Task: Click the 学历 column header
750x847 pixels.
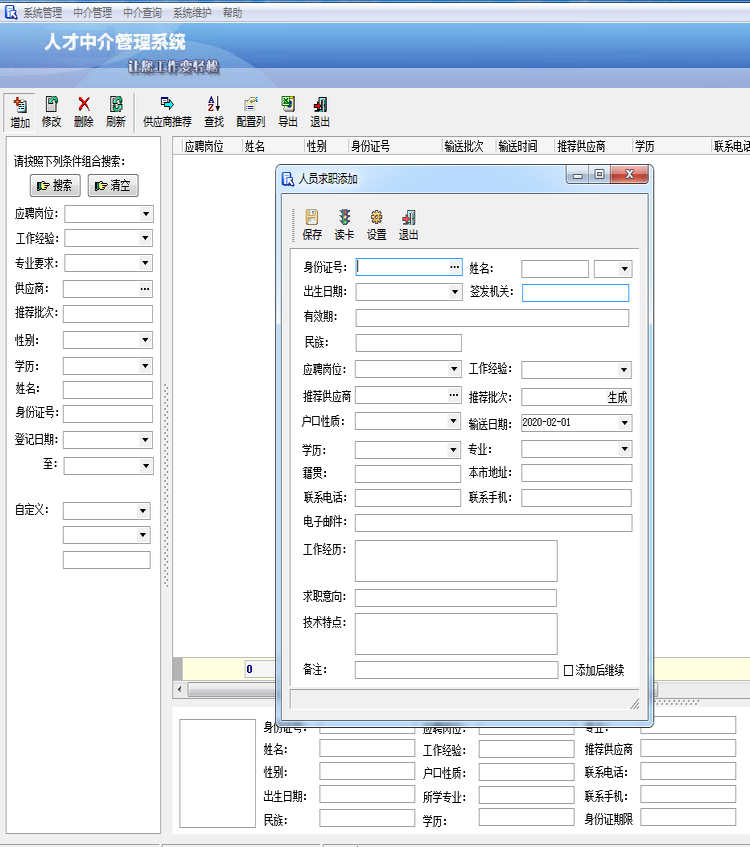Action: point(645,146)
